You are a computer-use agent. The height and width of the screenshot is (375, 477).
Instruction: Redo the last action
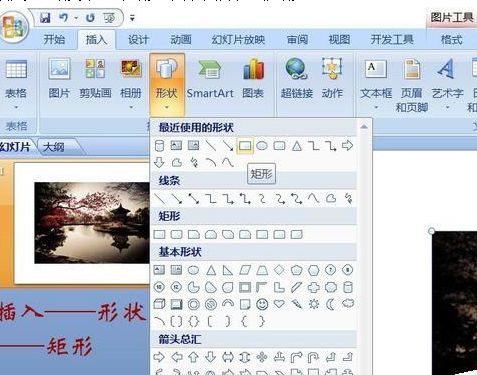point(90,18)
